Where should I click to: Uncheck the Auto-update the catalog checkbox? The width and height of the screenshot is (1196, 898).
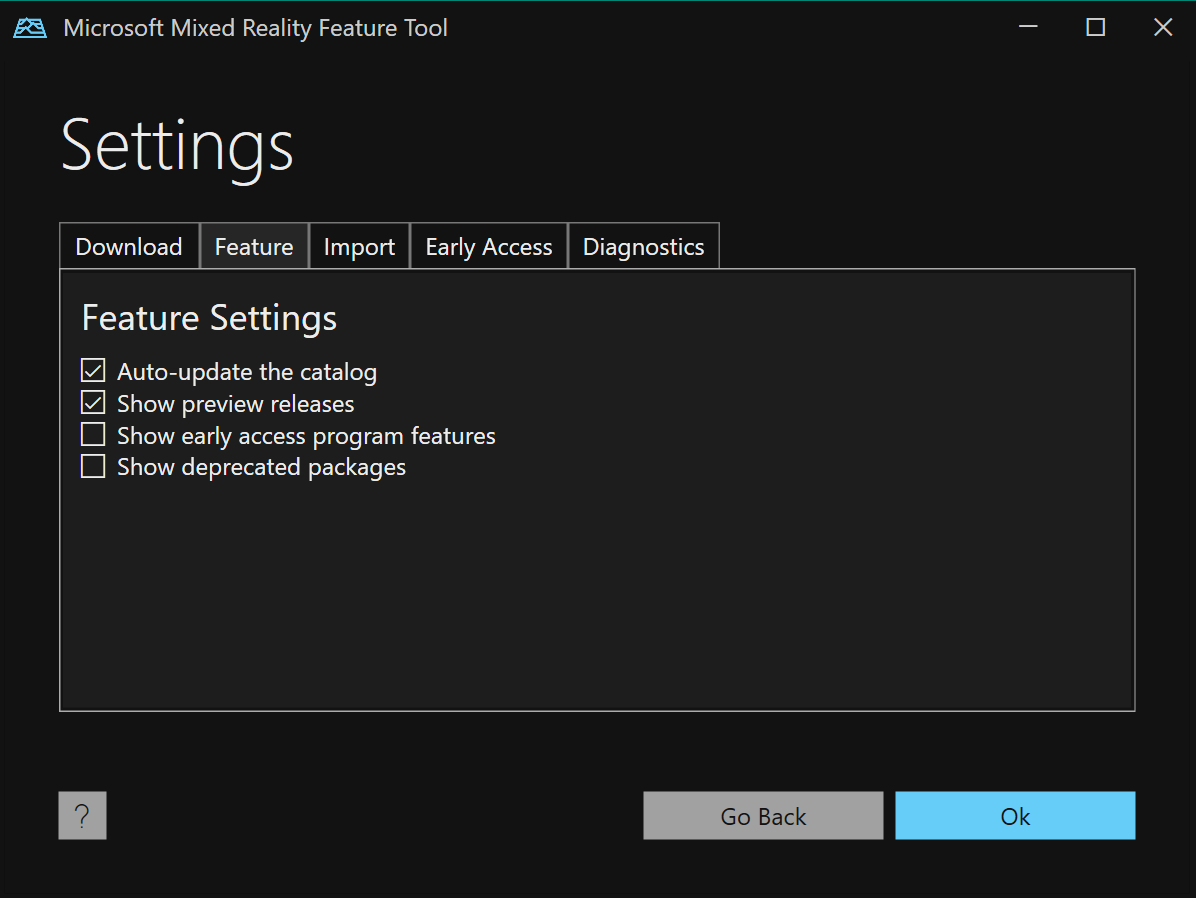[x=93, y=371]
